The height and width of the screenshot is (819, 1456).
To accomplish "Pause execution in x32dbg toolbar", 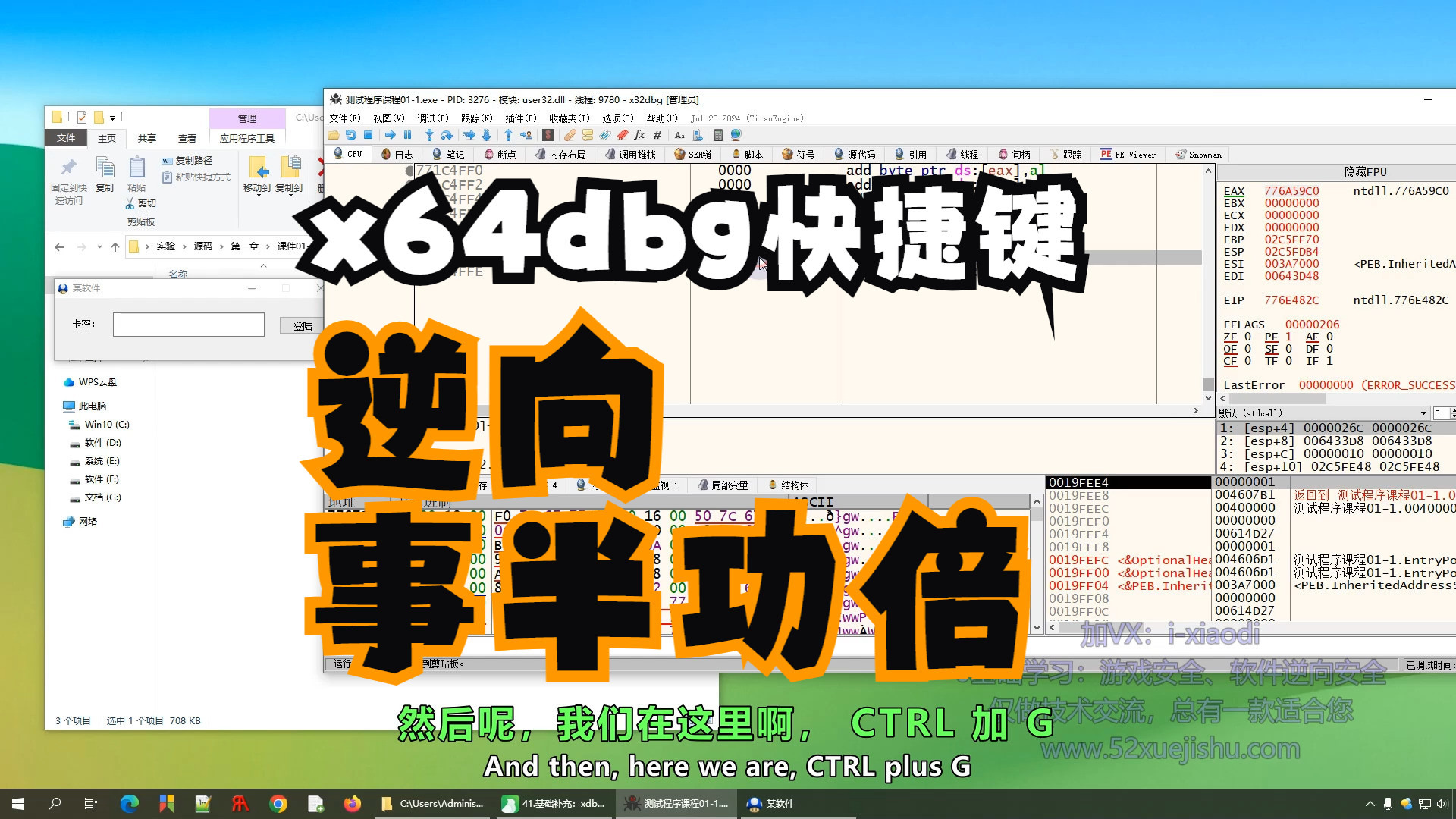I will click(407, 135).
